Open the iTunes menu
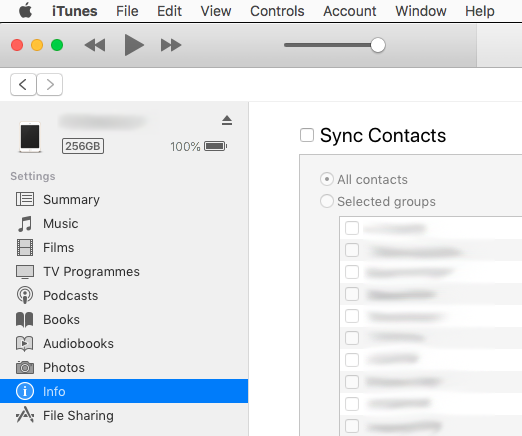Screen dimensions: 522x436 click(x=75, y=11)
